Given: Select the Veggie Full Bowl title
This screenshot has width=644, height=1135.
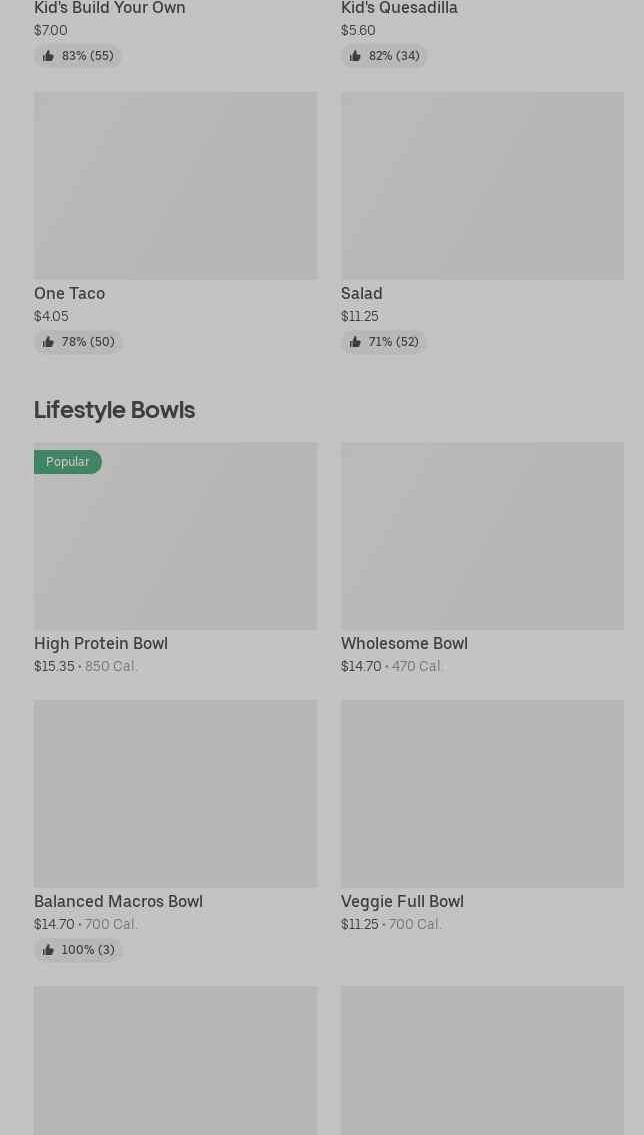Looking at the screenshot, I should (402, 901).
